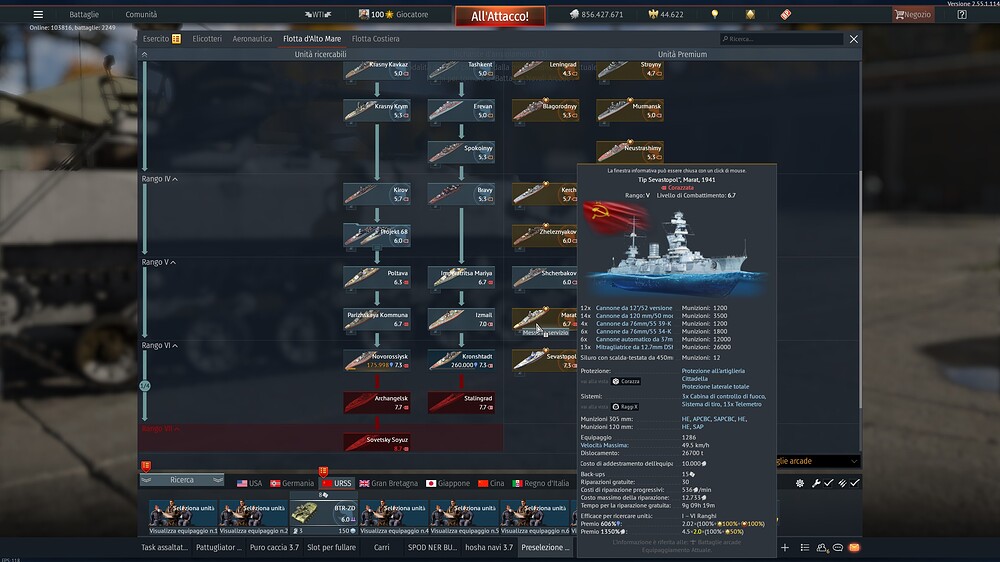Collapse the Rango VII section

(161, 429)
